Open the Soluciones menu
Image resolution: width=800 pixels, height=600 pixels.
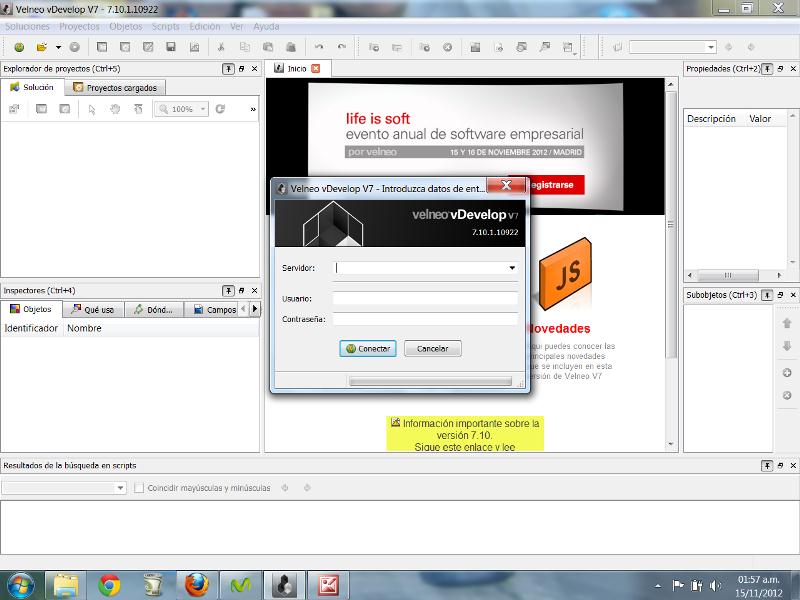[28, 27]
